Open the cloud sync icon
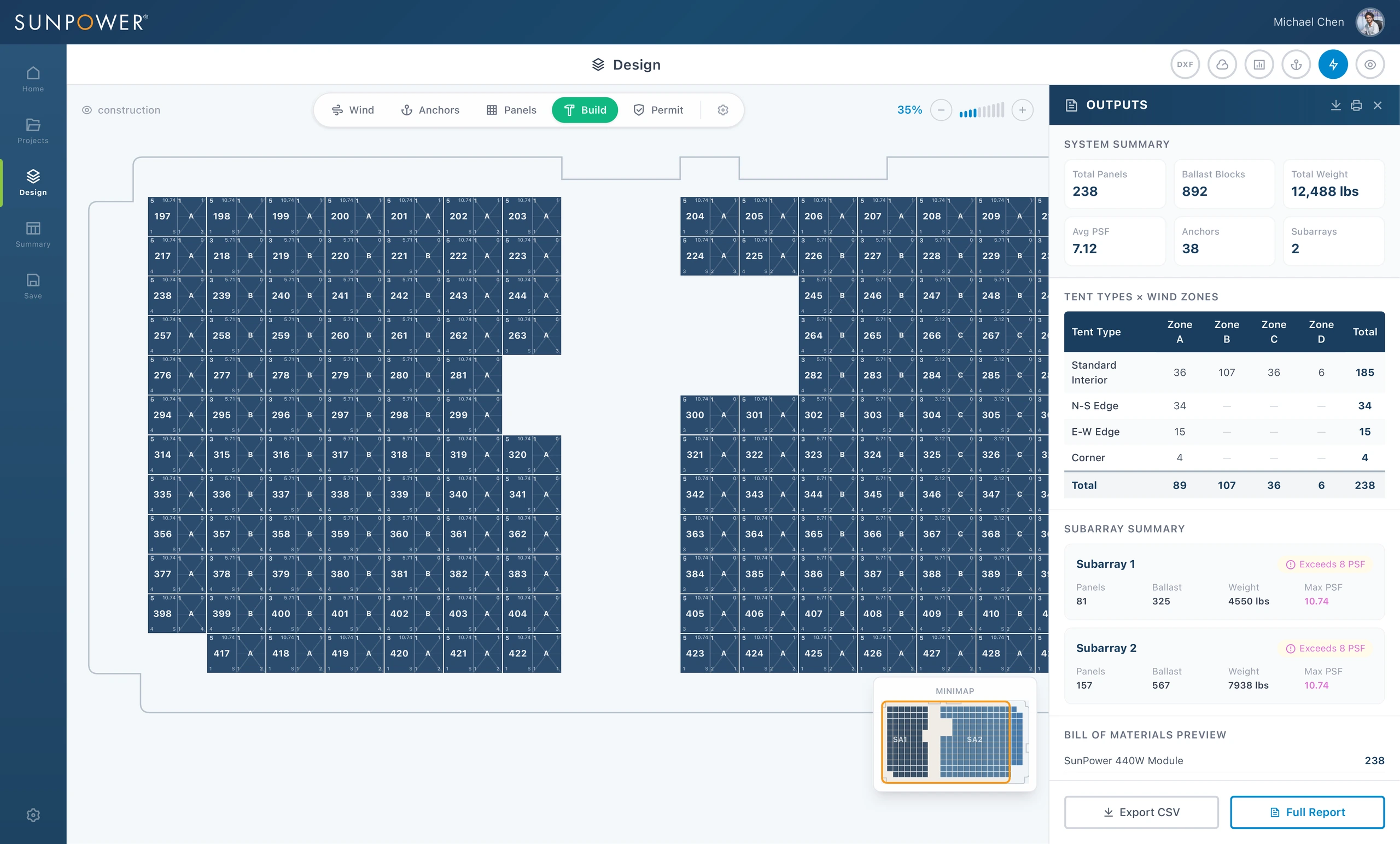Image resolution: width=1400 pixels, height=844 pixels. pyautogui.click(x=1222, y=65)
